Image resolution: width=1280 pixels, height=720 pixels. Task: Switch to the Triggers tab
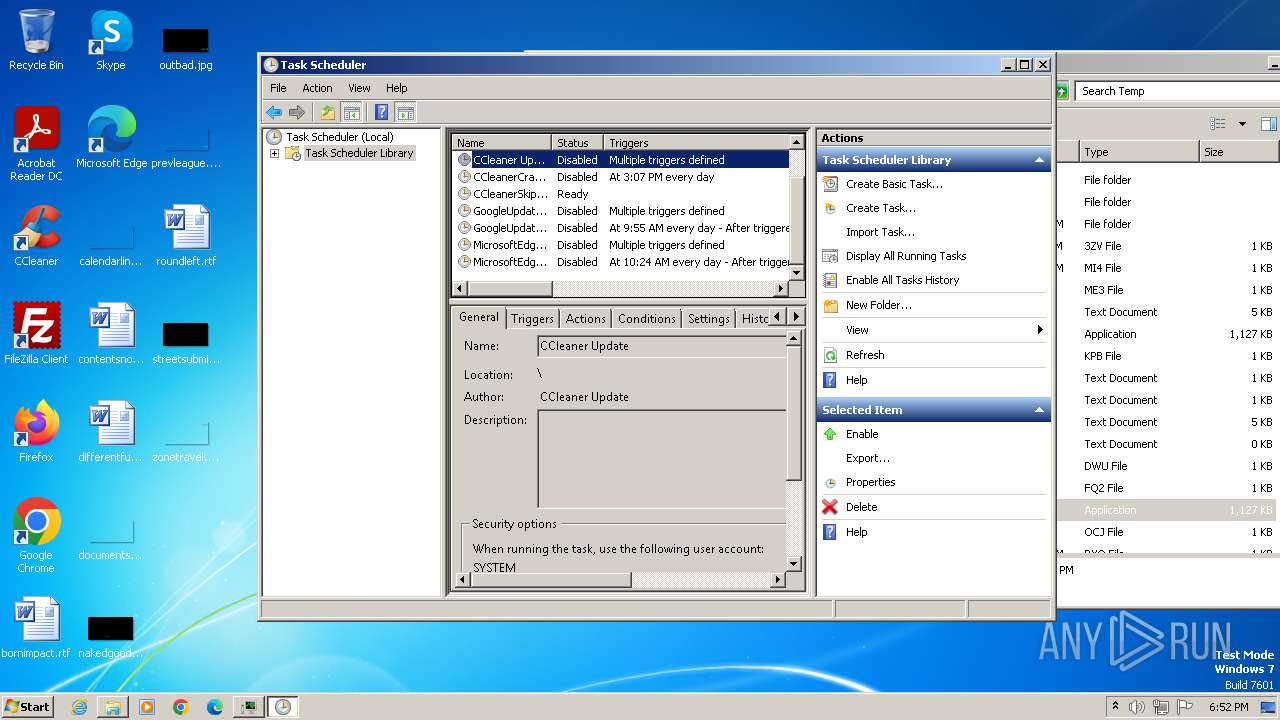(x=532, y=319)
